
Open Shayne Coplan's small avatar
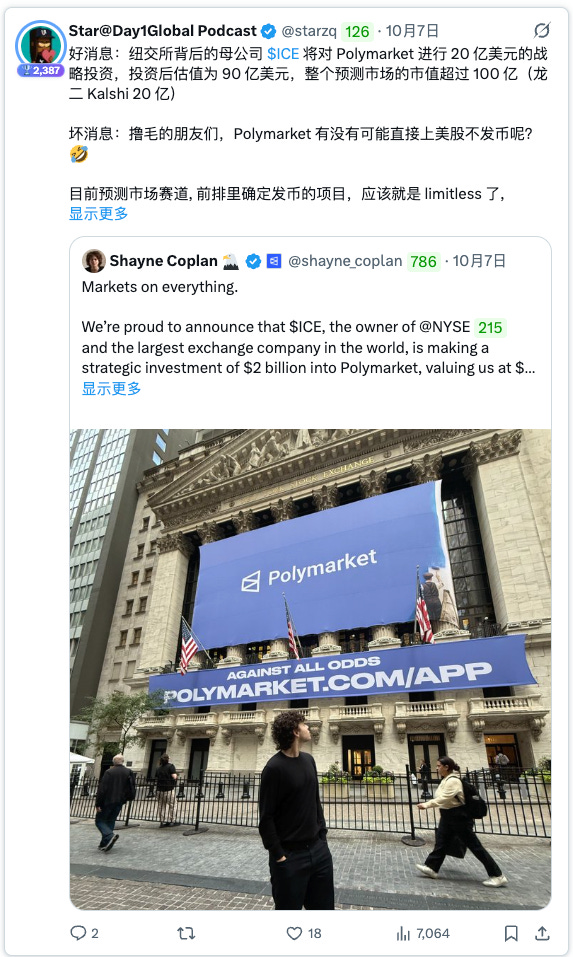click(93, 261)
